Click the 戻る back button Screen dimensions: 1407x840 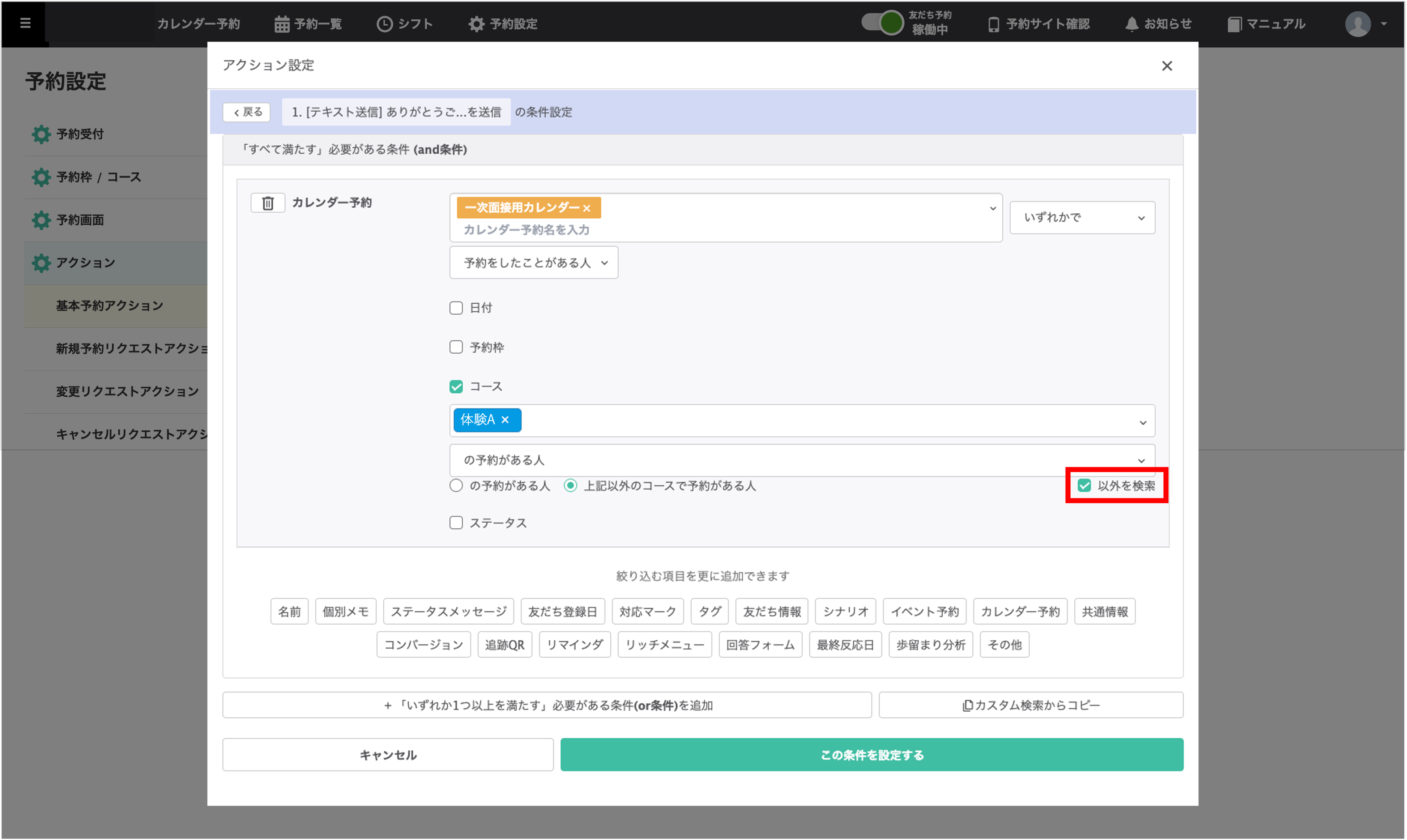[247, 112]
